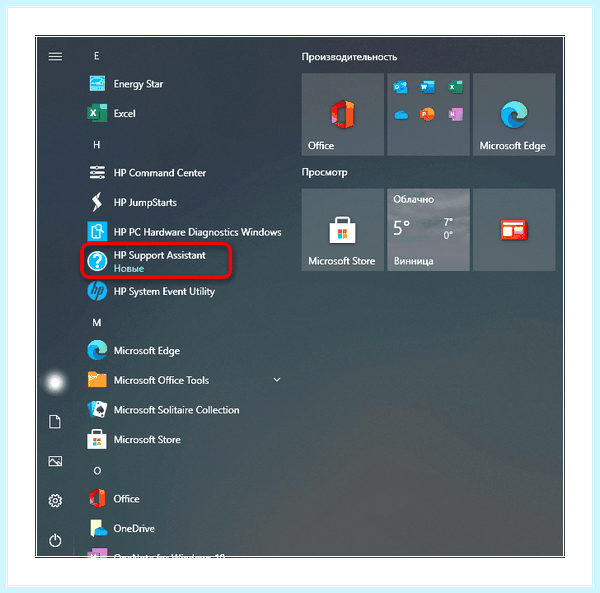Open the red News tile
The width and height of the screenshot is (600, 593).
click(514, 230)
